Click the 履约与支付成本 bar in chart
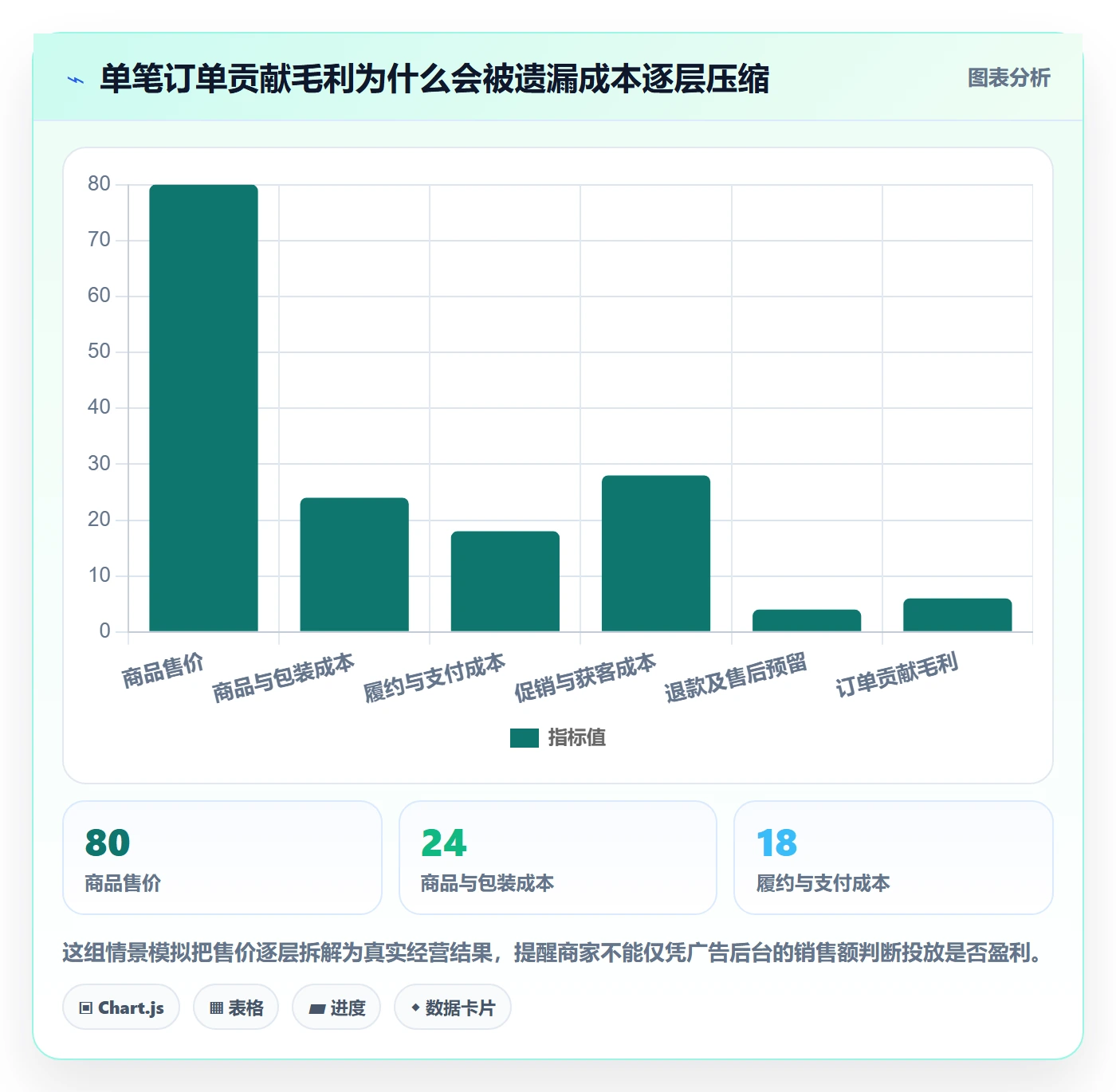 point(505,581)
